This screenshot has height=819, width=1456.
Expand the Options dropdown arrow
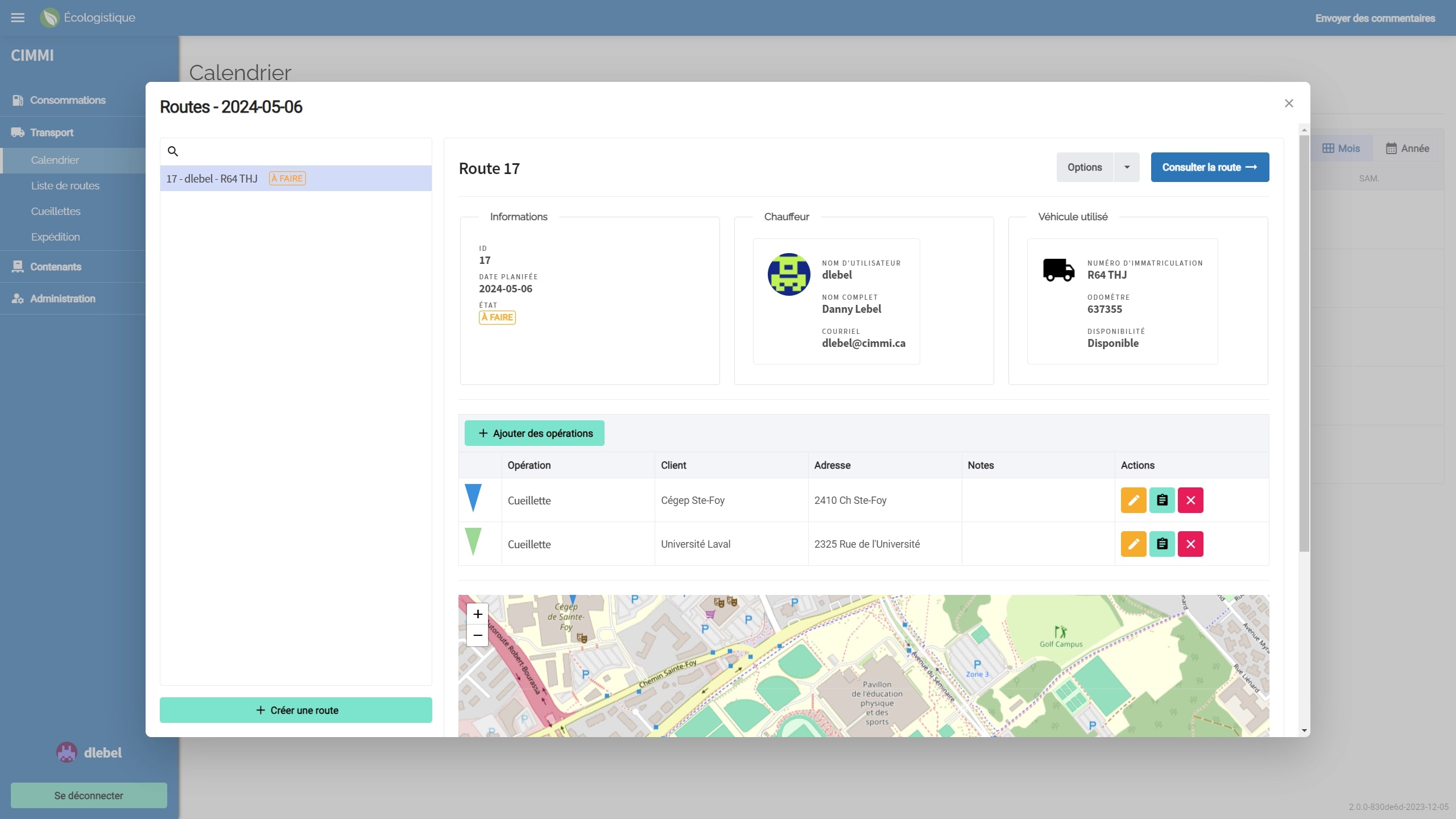click(1127, 167)
